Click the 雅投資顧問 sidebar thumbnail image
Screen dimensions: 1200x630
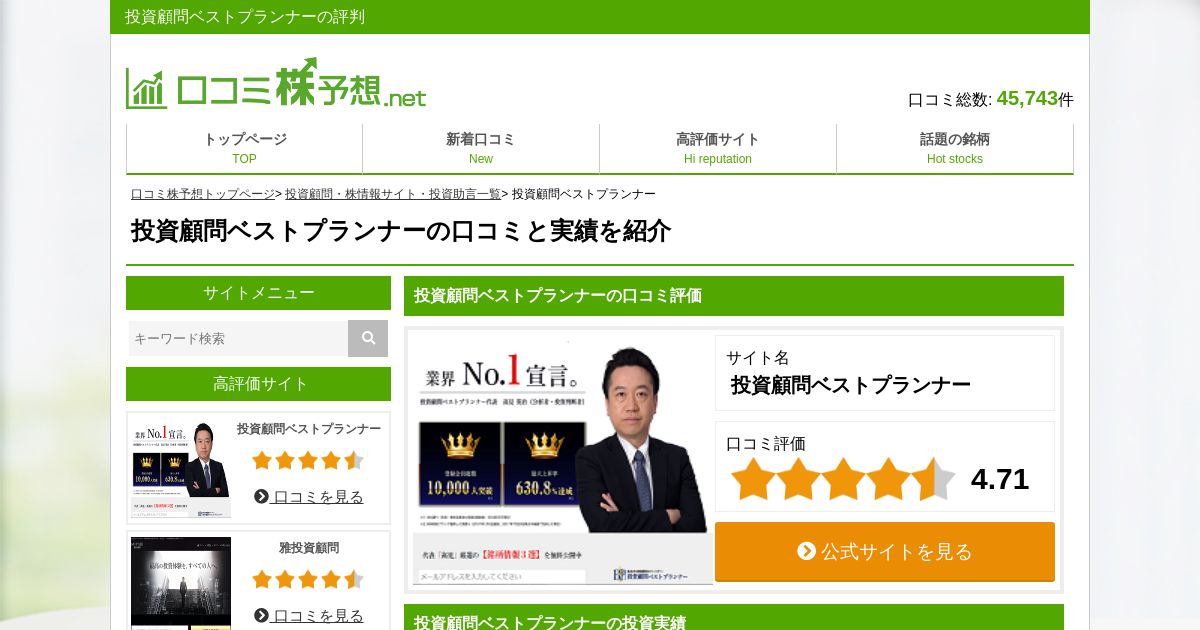[x=181, y=583]
